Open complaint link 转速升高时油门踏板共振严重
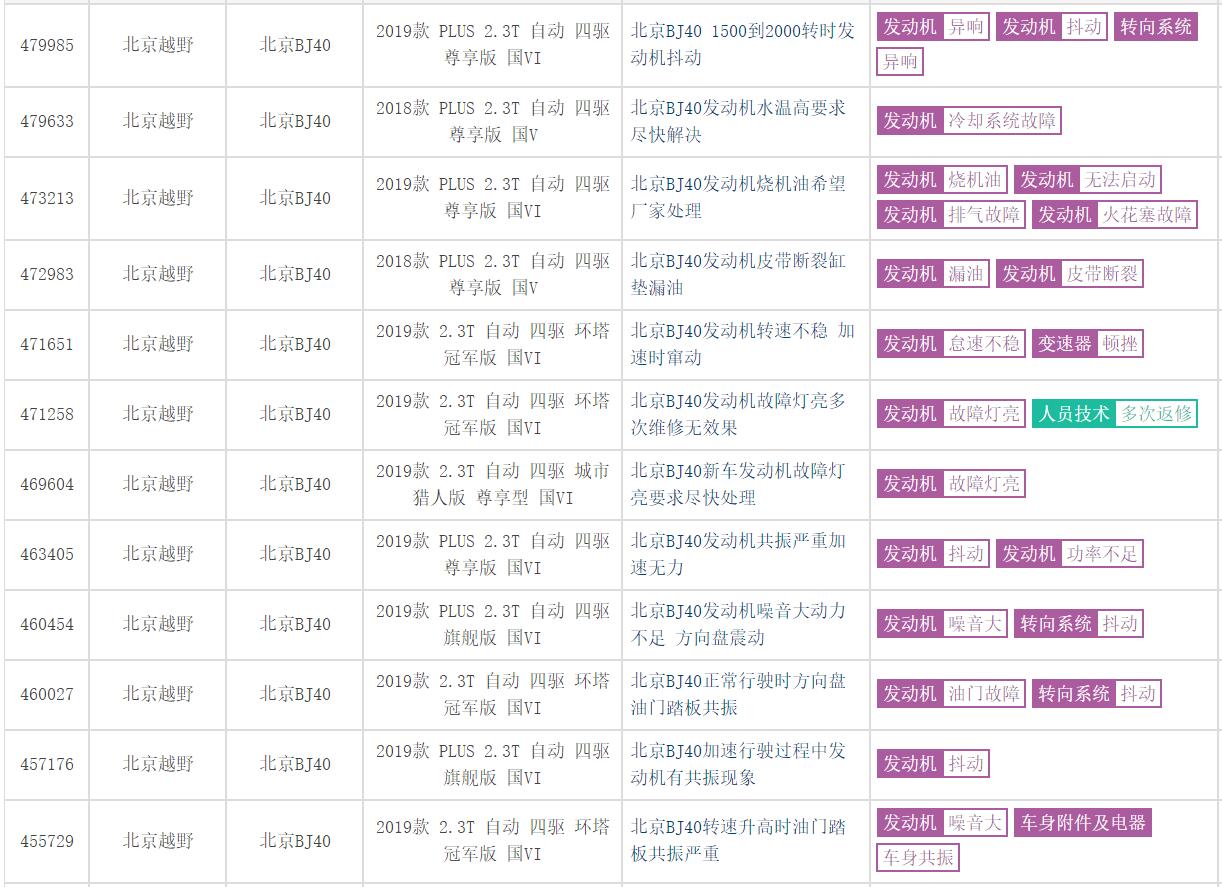The width and height of the screenshot is (1222, 887). coord(738,841)
